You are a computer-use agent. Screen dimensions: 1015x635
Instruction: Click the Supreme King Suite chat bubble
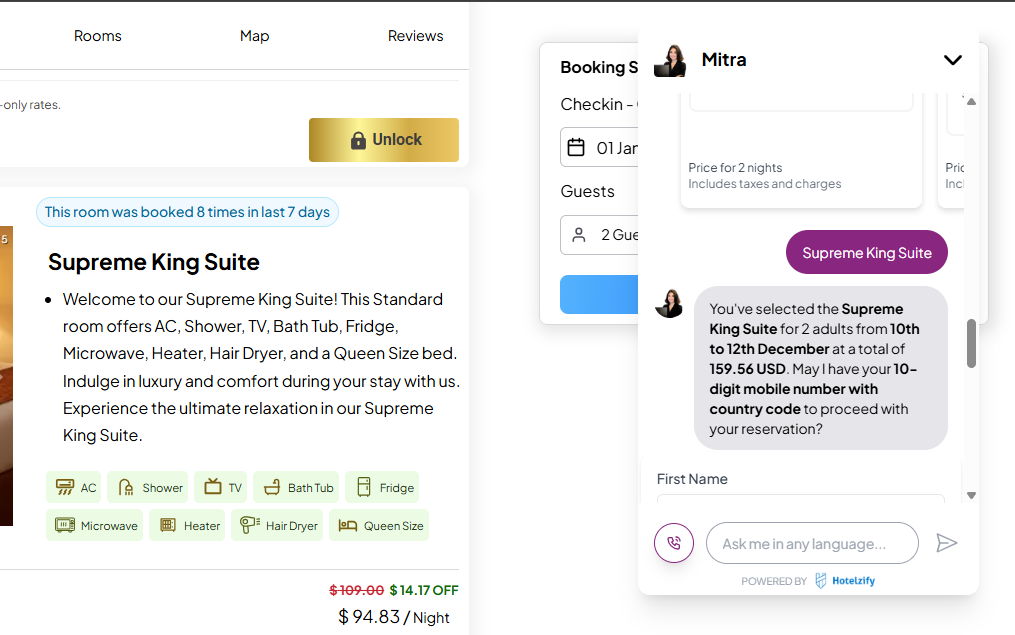click(x=866, y=253)
